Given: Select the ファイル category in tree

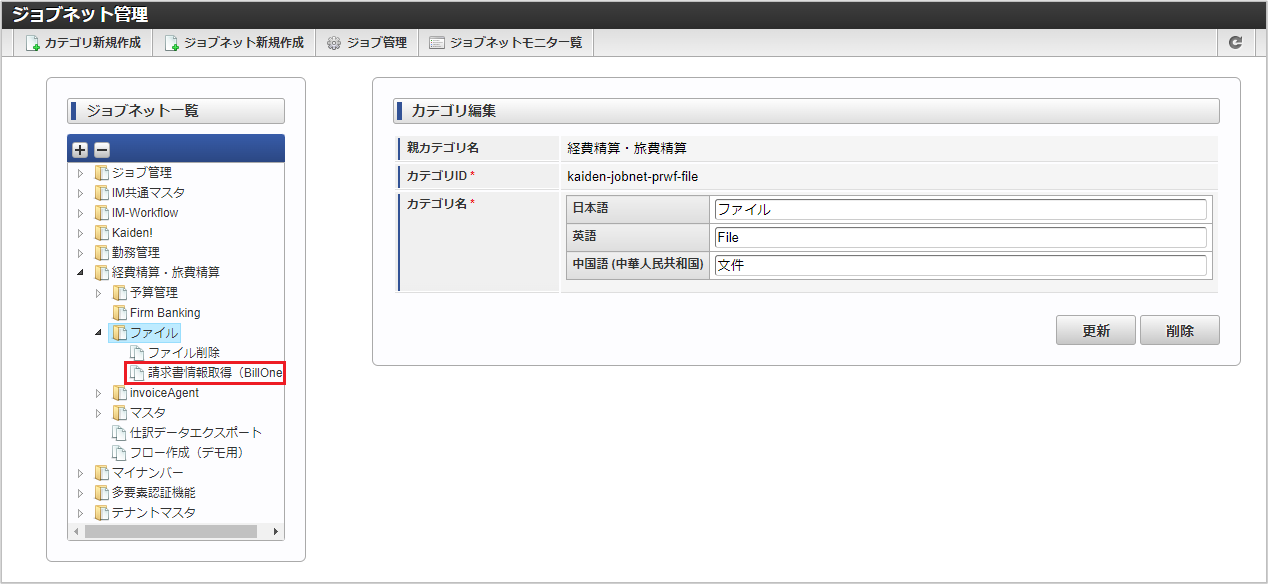Looking at the screenshot, I should coord(154,333).
